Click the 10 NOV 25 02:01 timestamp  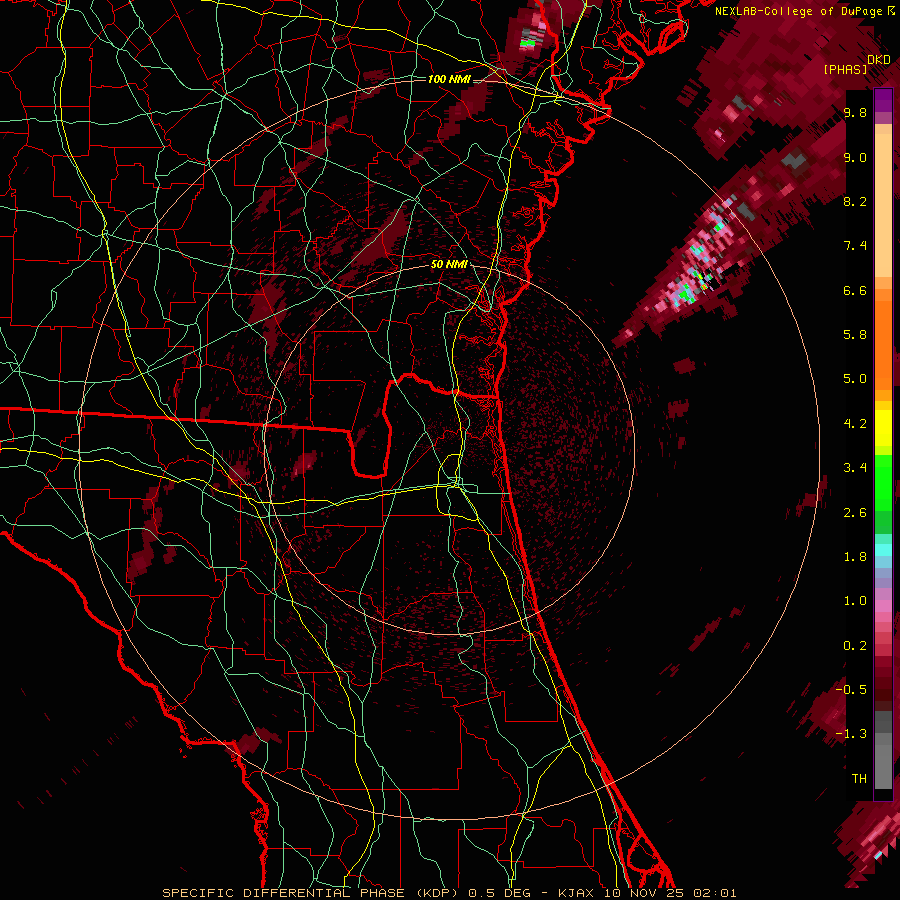click(670, 893)
